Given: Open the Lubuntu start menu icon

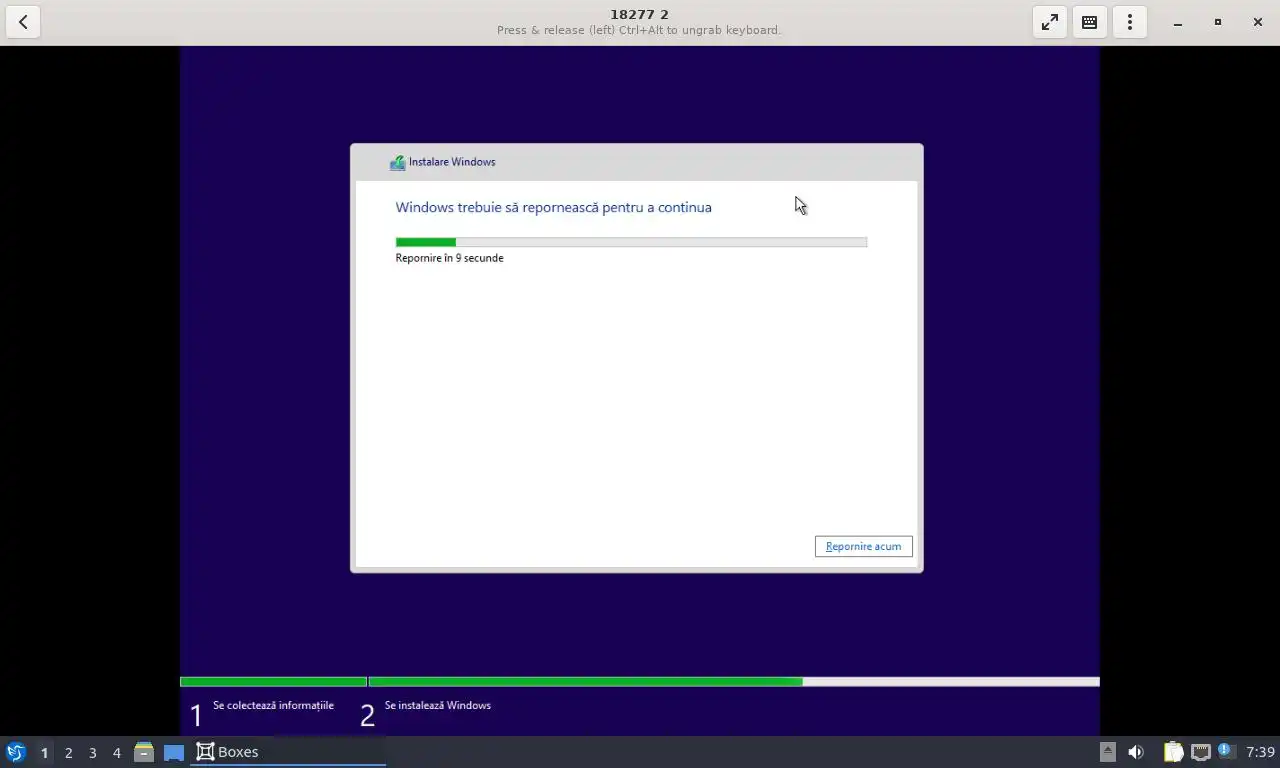Looking at the screenshot, I should point(16,752).
